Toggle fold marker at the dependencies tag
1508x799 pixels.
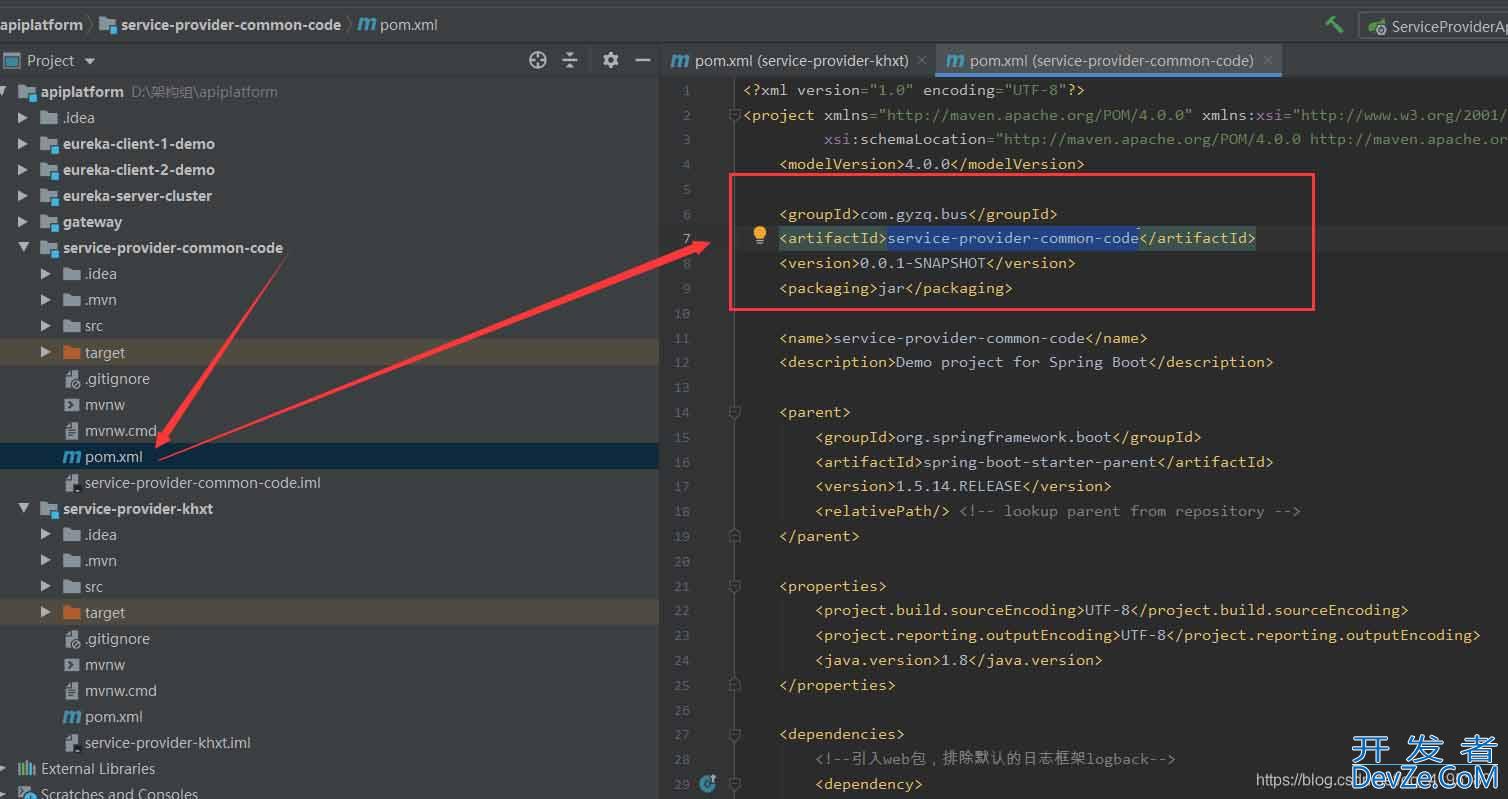735,735
